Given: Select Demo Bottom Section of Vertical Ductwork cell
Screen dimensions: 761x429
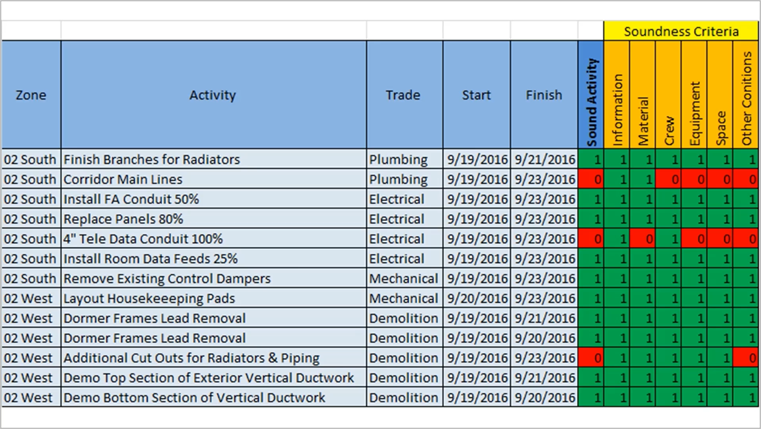Looking at the screenshot, I should pyautogui.click(x=212, y=398).
